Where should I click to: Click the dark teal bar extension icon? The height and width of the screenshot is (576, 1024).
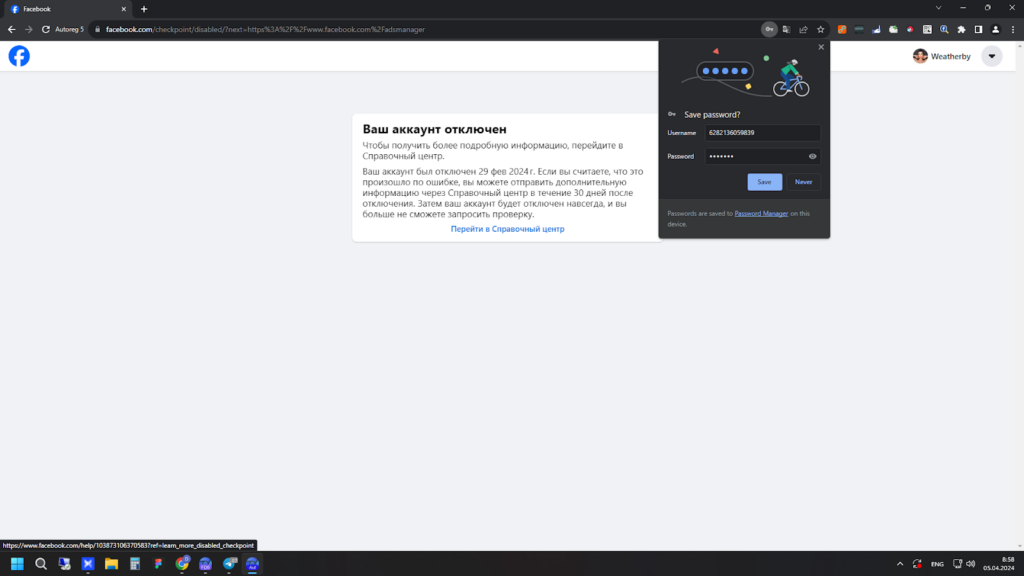coord(859,29)
